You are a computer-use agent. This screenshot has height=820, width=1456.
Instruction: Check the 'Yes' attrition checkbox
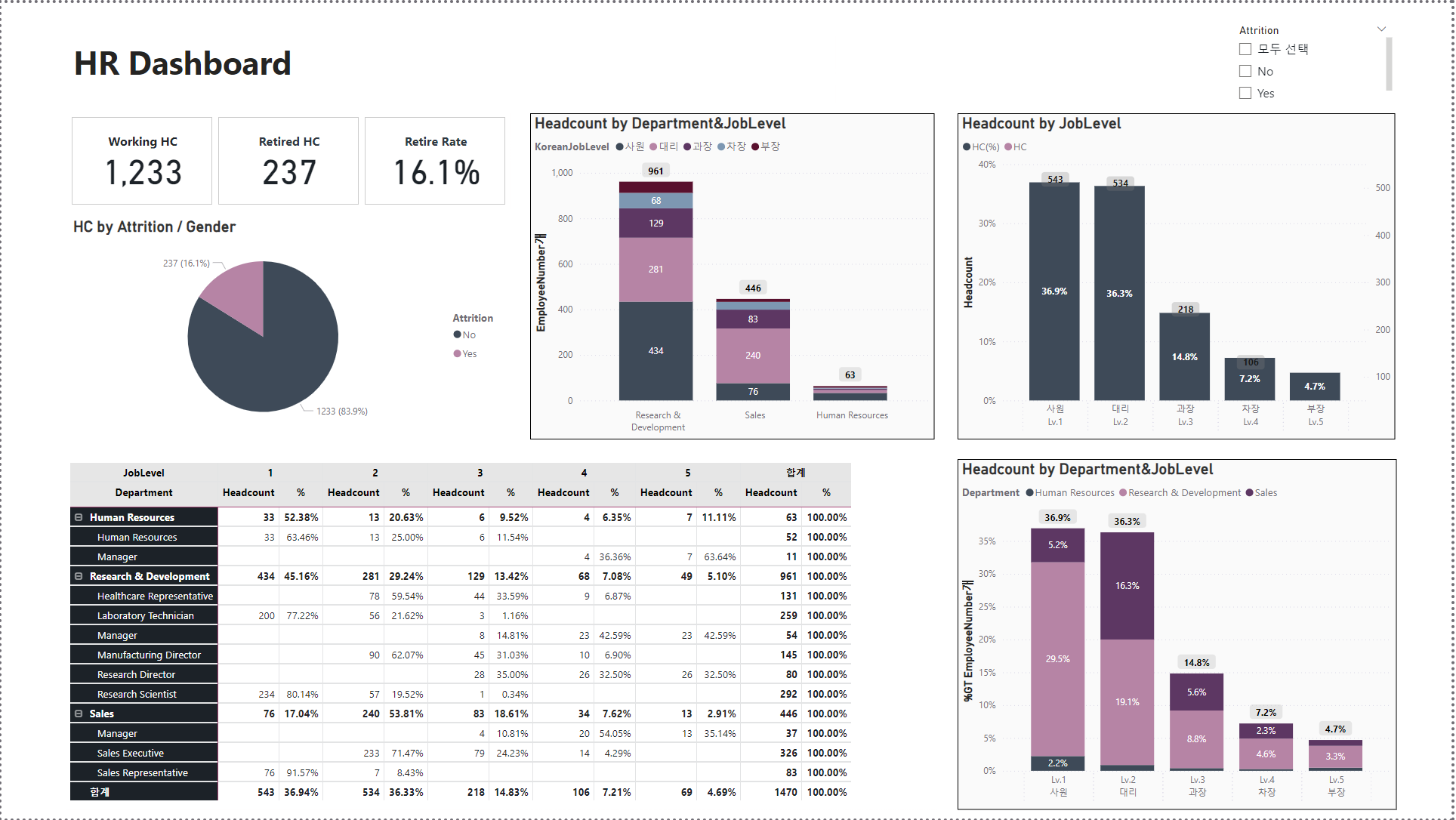1245,94
